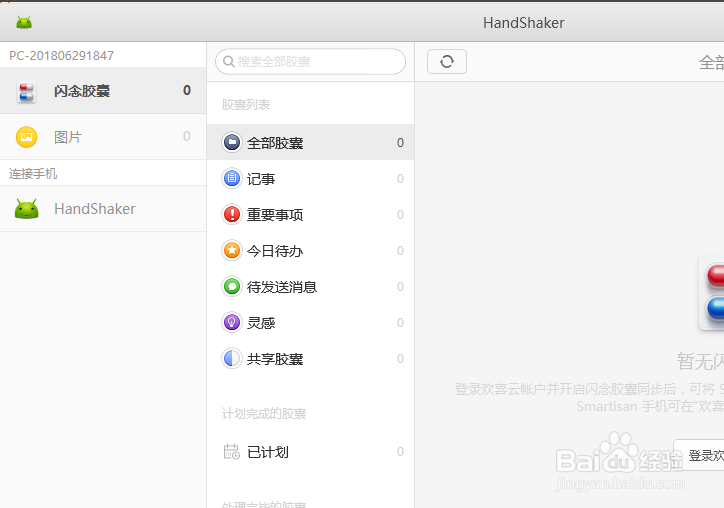Click the Android logo in title bar
The height and width of the screenshot is (508, 724).
pos(24,22)
